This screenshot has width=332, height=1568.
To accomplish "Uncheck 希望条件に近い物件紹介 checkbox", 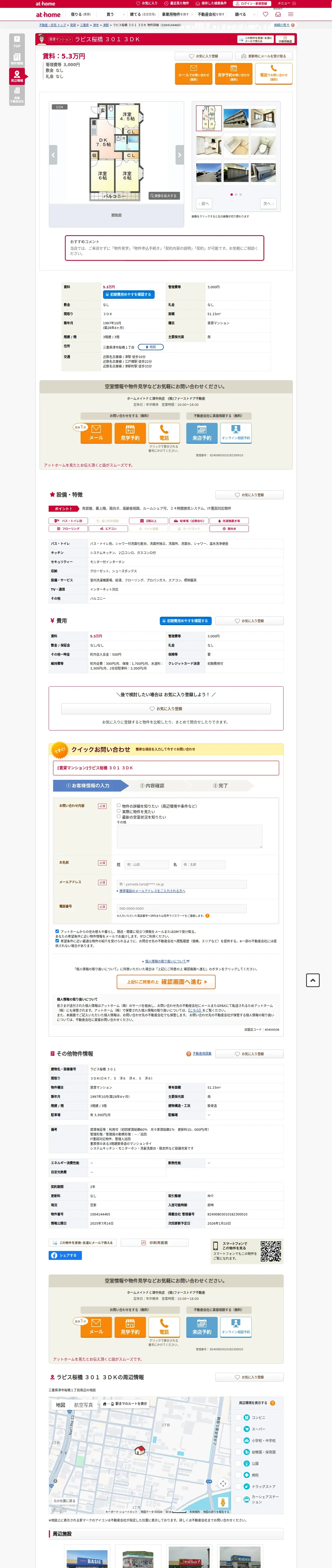I will (57, 941).
